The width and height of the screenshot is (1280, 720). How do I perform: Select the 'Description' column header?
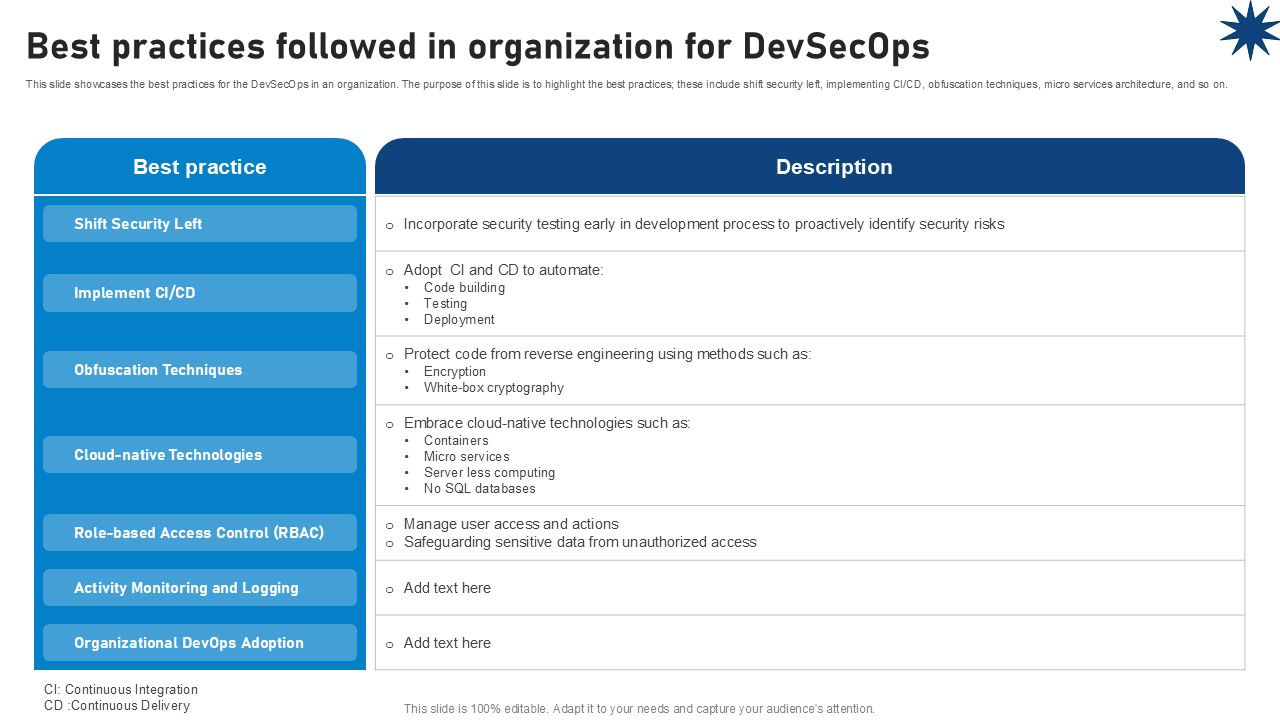coord(810,167)
